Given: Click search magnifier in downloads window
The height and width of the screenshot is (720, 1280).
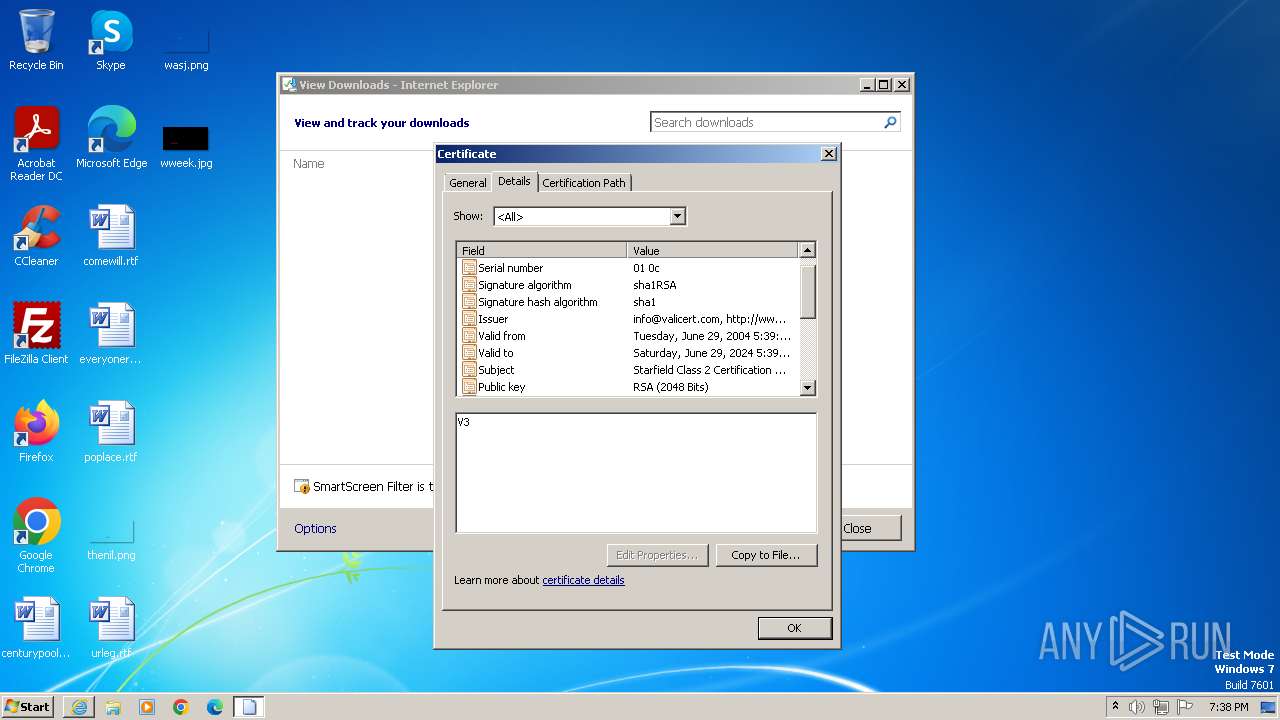Looking at the screenshot, I should (890, 122).
